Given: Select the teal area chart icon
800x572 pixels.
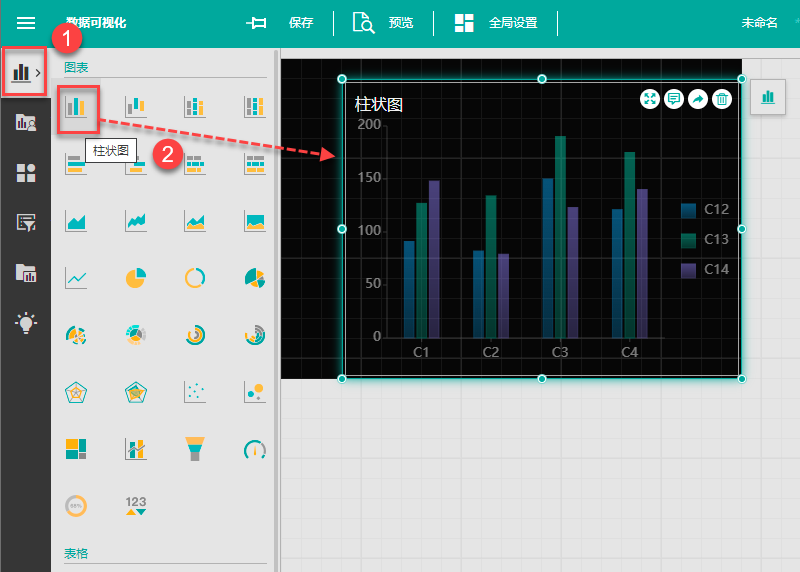Looking at the screenshot, I should 77,221.
